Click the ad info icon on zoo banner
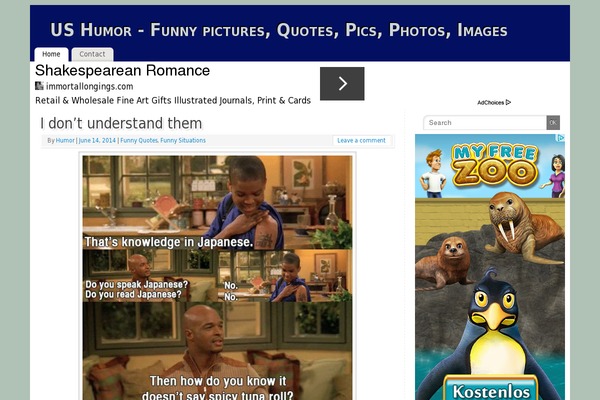 (561, 138)
